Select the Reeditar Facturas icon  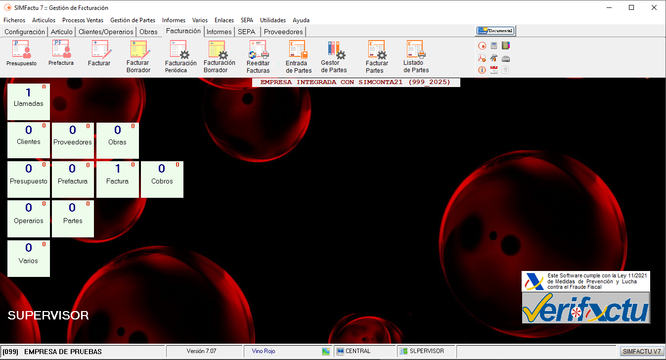tap(258, 56)
